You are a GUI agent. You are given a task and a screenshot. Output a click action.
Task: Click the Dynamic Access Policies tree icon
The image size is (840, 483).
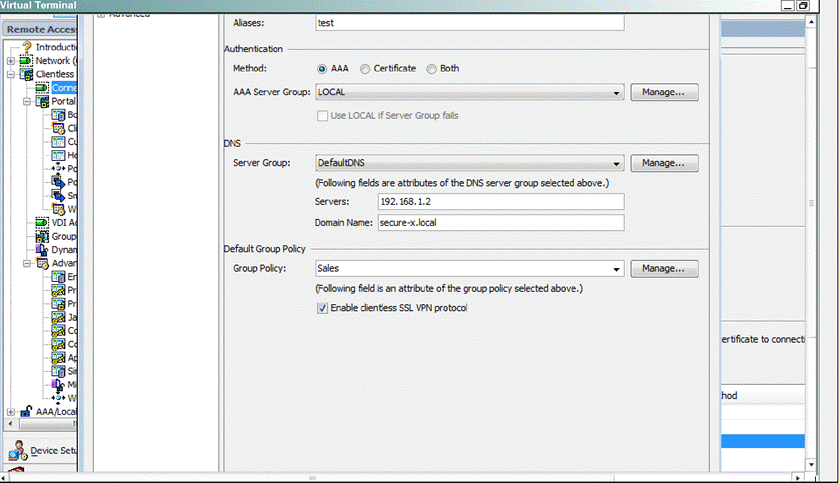tap(42, 250)
